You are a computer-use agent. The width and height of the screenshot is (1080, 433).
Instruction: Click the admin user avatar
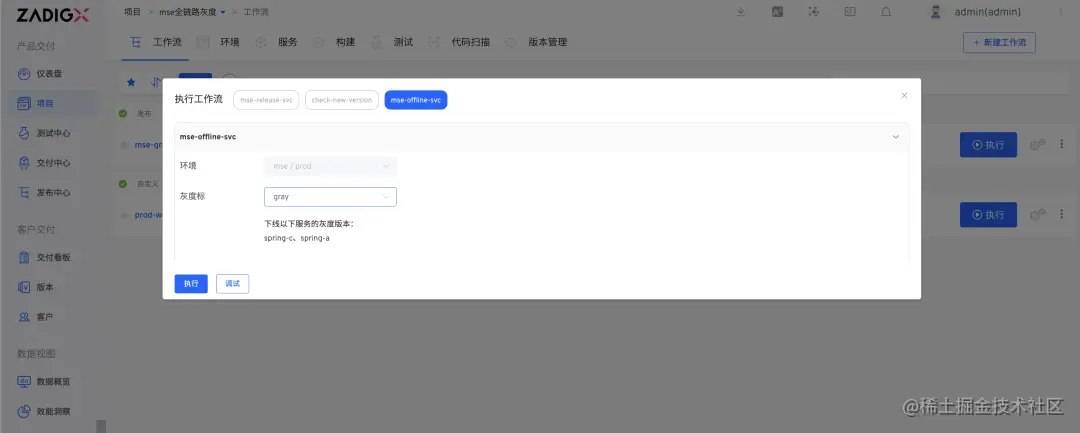[x=935, y=12]
